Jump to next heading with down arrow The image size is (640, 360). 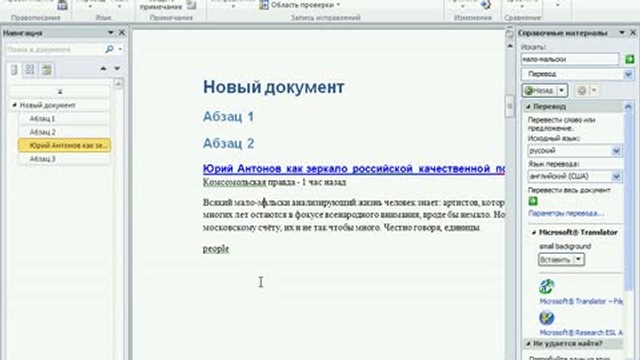(117, 69)
